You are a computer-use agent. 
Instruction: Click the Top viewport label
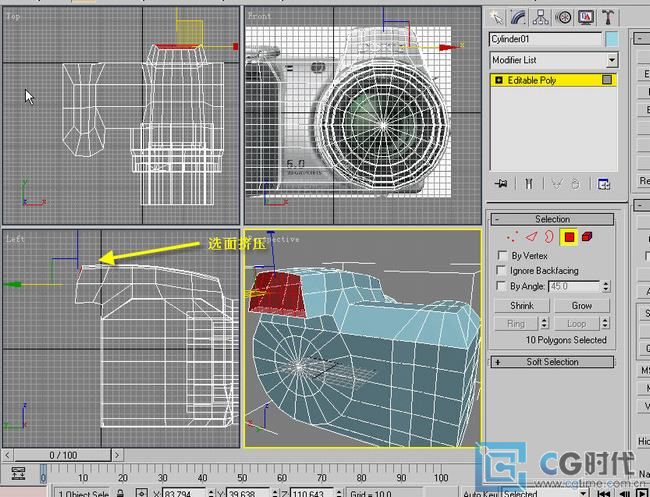pos(13,16)
